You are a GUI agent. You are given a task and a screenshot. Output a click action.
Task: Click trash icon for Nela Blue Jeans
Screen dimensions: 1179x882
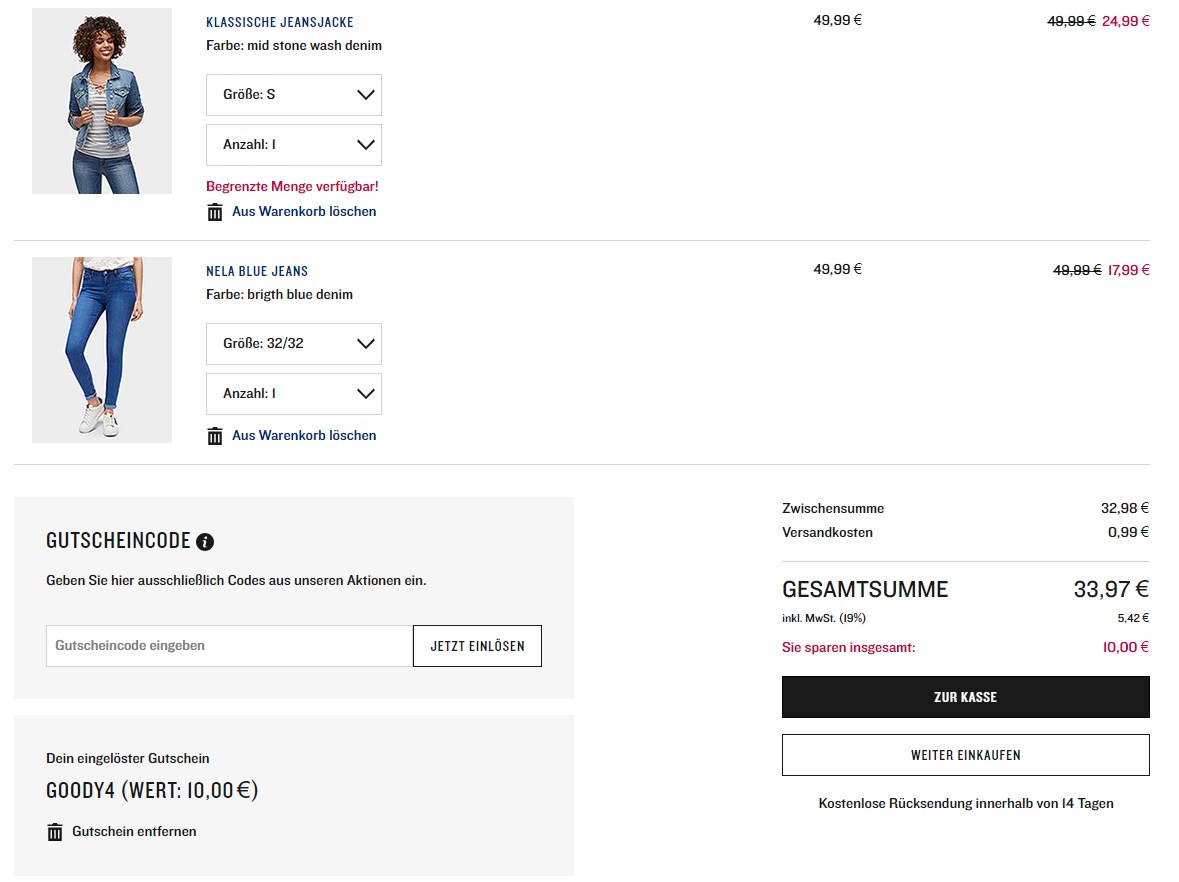click(215, 436)
